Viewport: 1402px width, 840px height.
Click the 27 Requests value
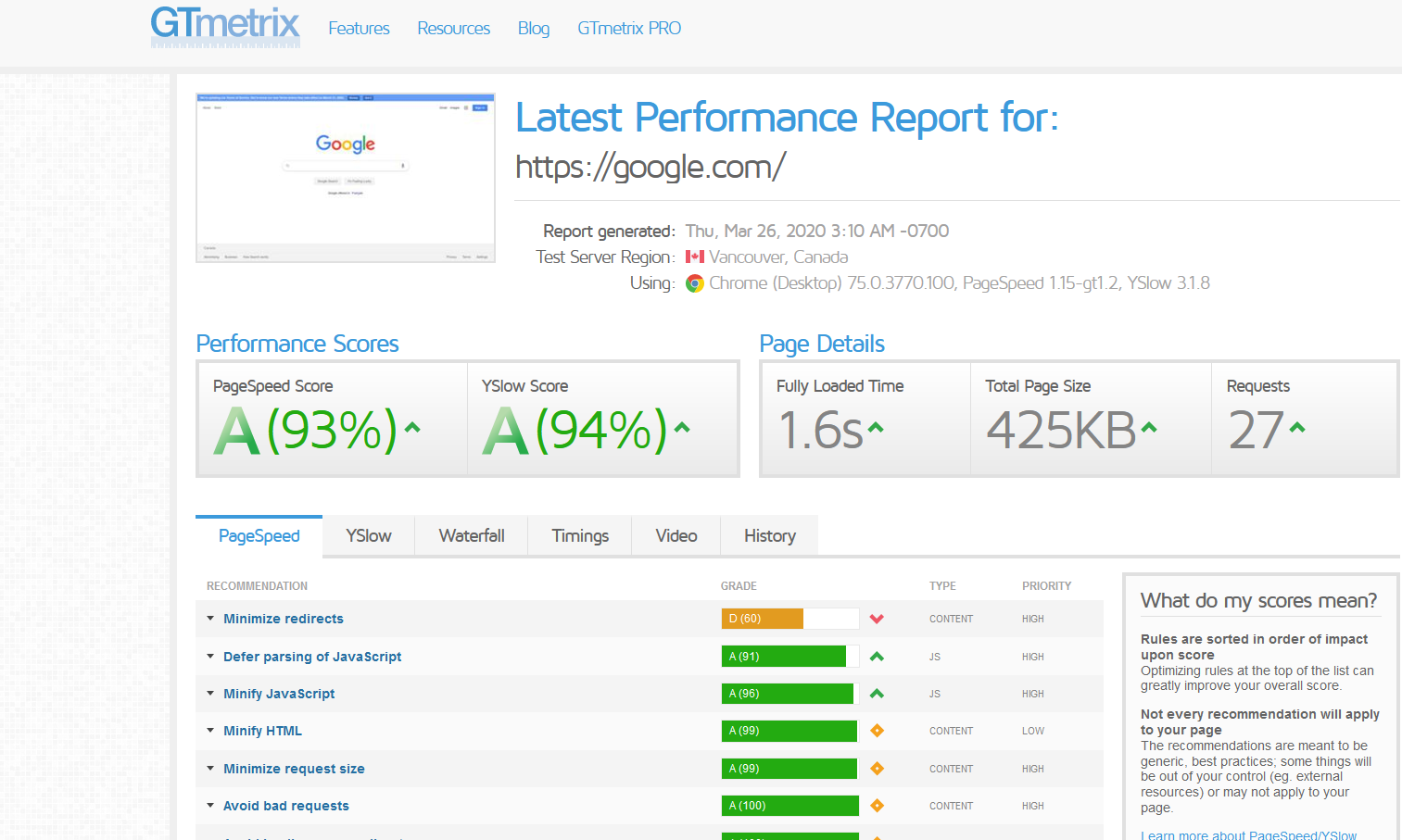(x=1257, y=430)
